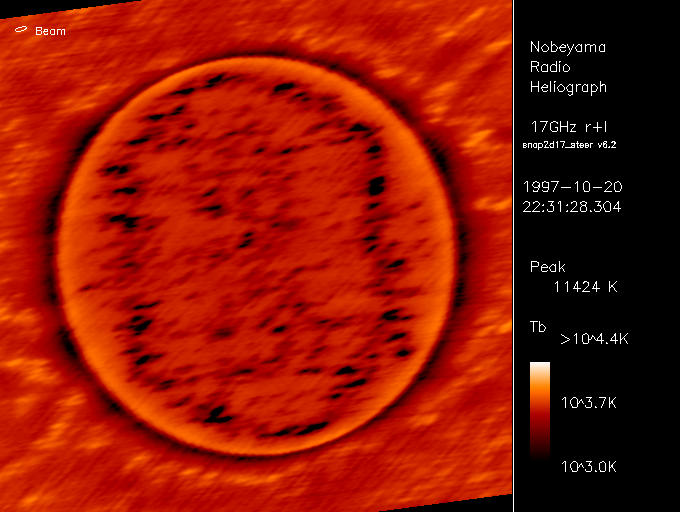The image size is (680, 512).
Task: Select the Heliograph title text
Action: pos(567,87)
